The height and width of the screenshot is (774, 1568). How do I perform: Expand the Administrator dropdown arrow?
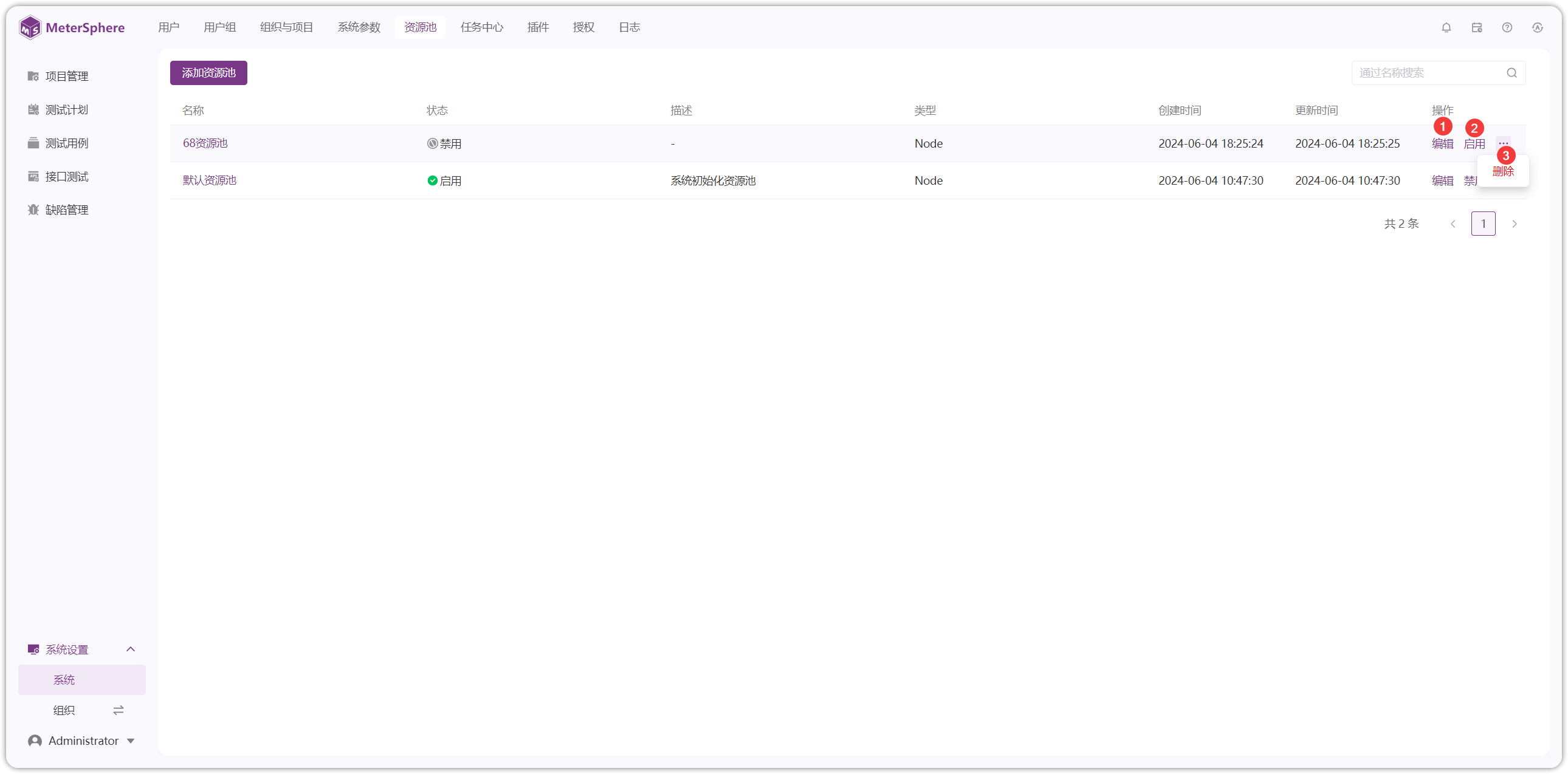pos(131,741)
